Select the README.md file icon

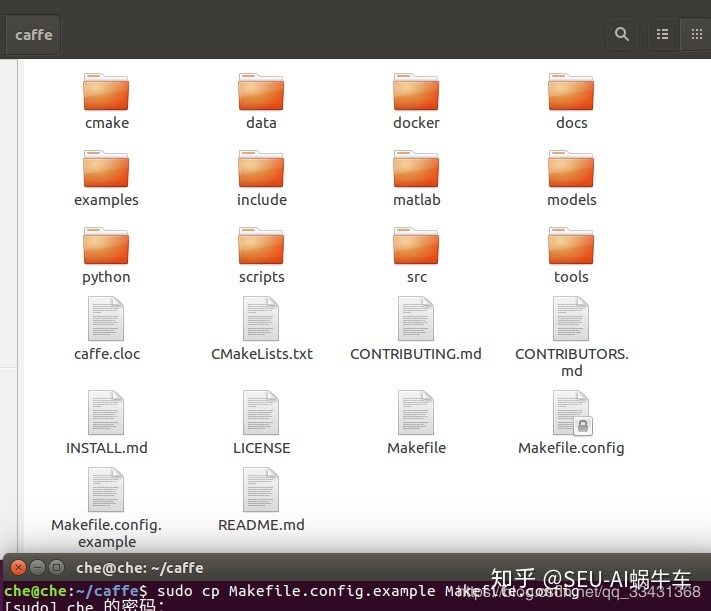pos(261,490)
